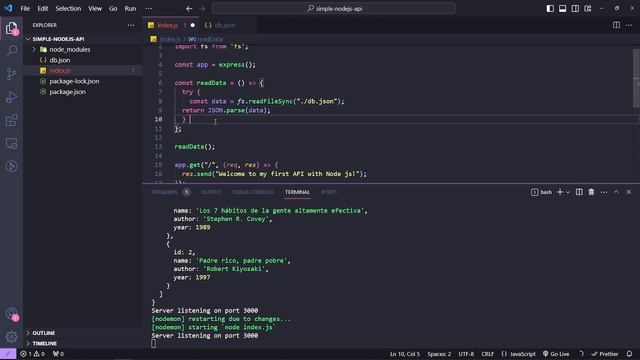Change line ending via CRLF status item

point(487,354)
